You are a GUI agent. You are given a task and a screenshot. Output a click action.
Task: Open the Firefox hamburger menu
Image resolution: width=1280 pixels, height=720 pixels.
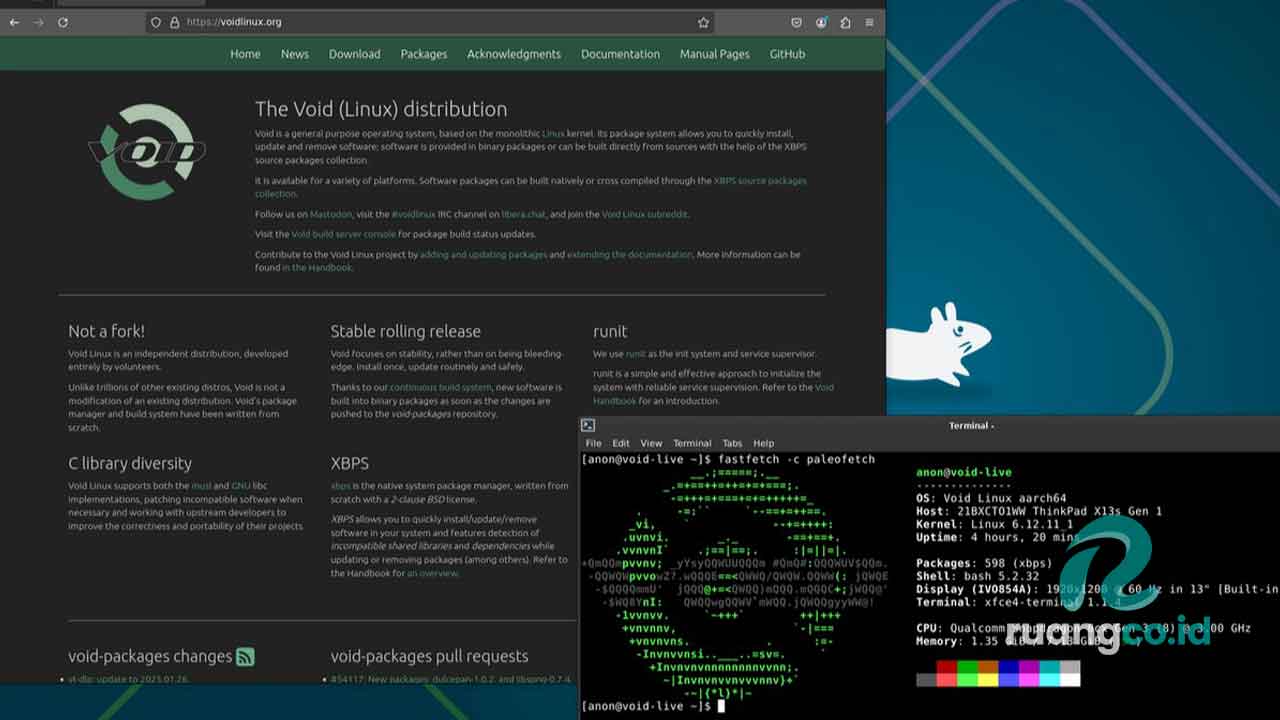pos(869,22)
